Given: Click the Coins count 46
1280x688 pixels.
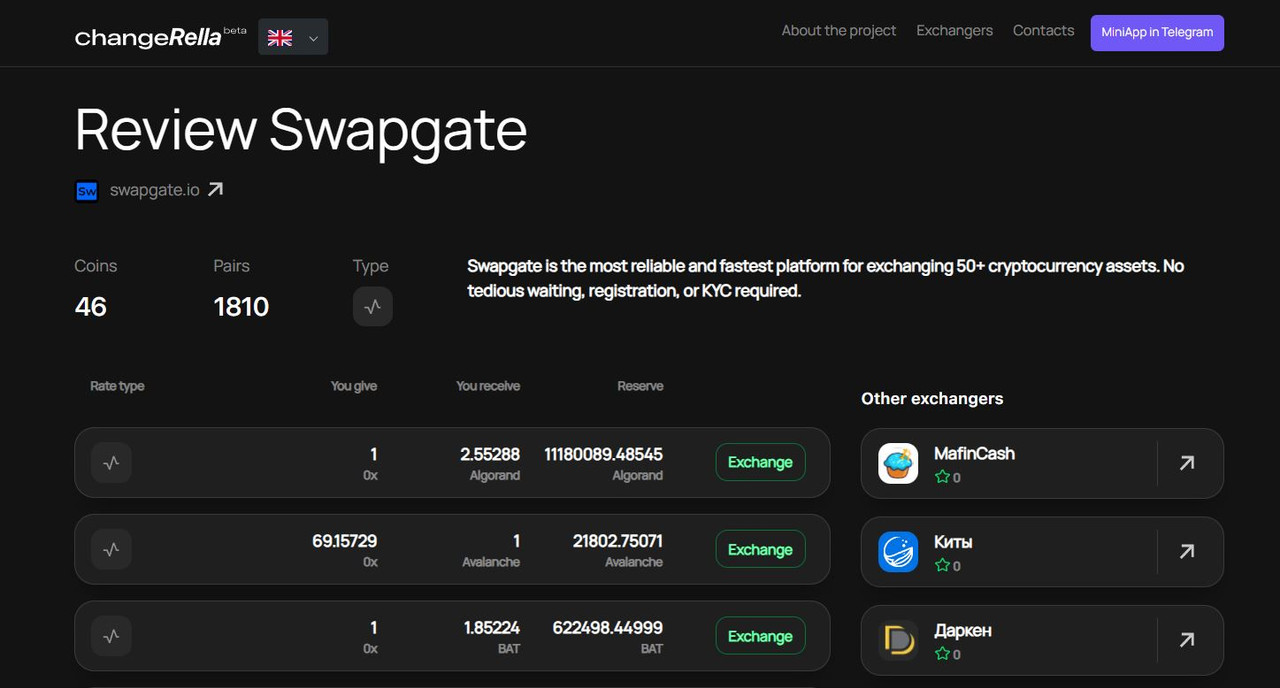Looking at the screenshot, I should click(91, 307).
